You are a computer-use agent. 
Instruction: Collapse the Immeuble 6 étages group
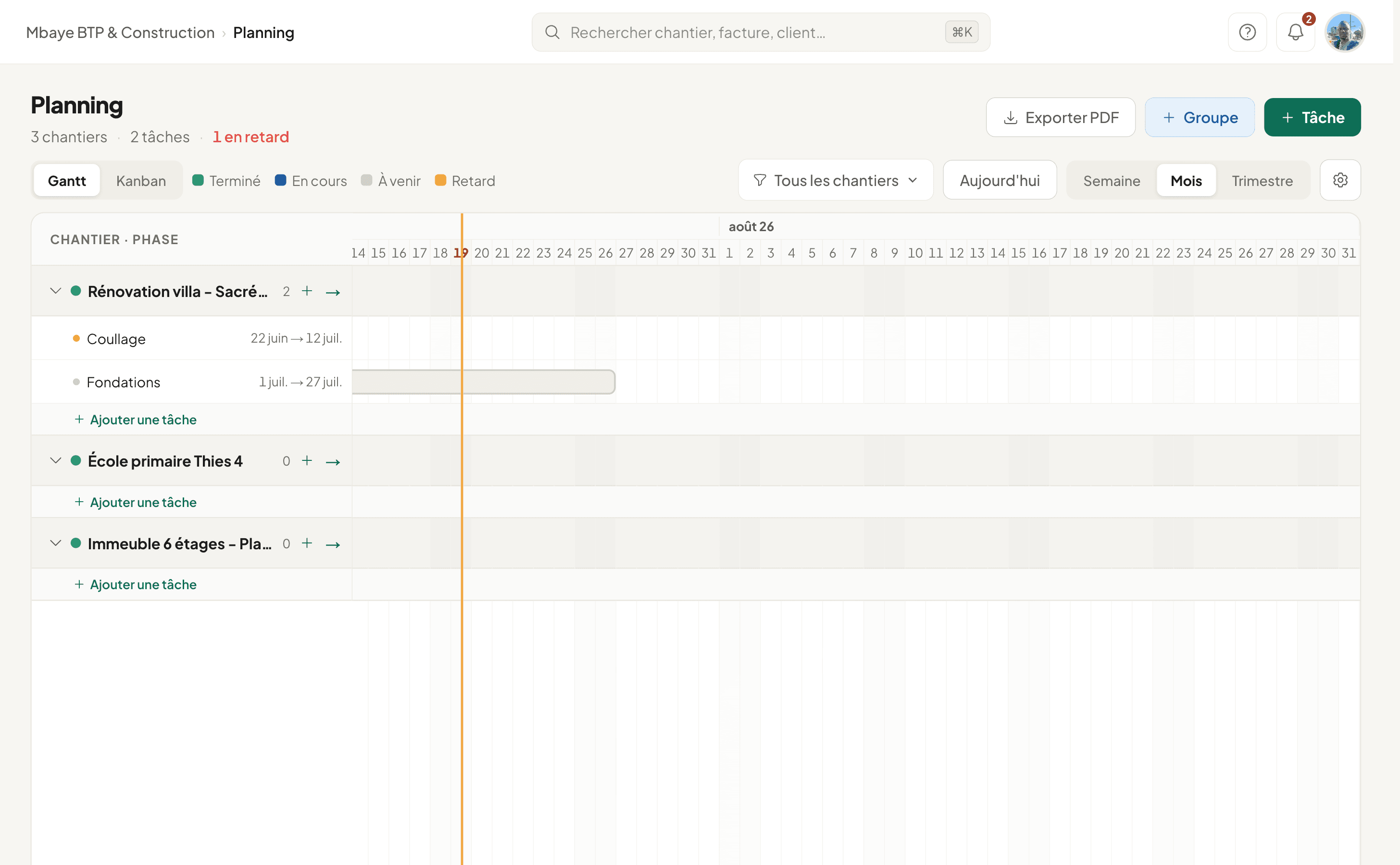(x=55, y=543)
